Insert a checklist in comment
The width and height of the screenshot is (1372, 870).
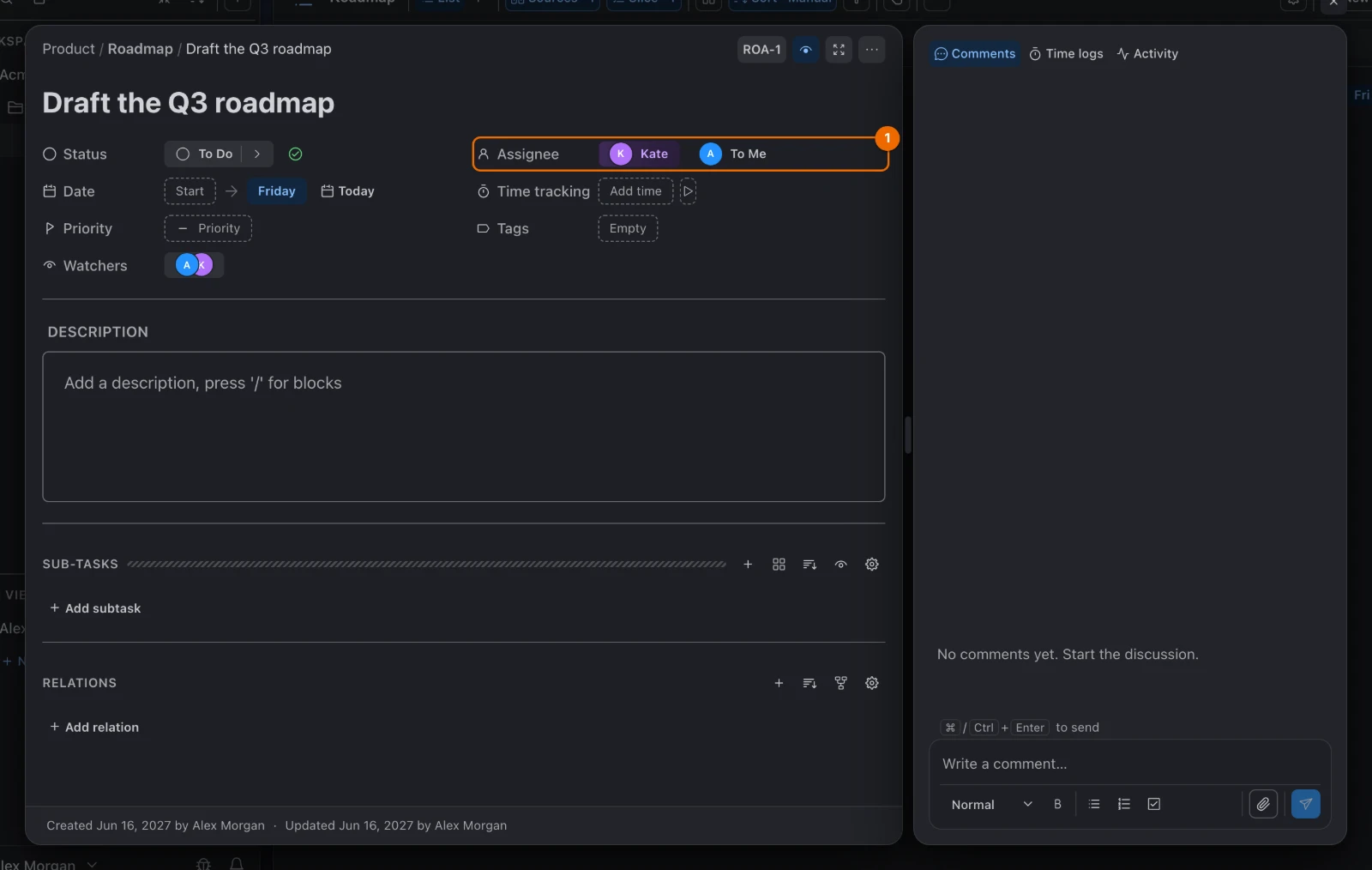click(1154, 805)
